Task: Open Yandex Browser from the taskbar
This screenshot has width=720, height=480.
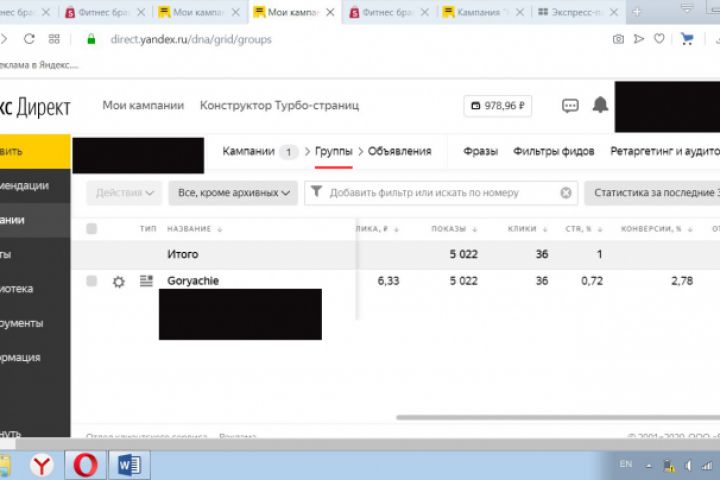Action: pyautogui.click(x=41, y=465)
